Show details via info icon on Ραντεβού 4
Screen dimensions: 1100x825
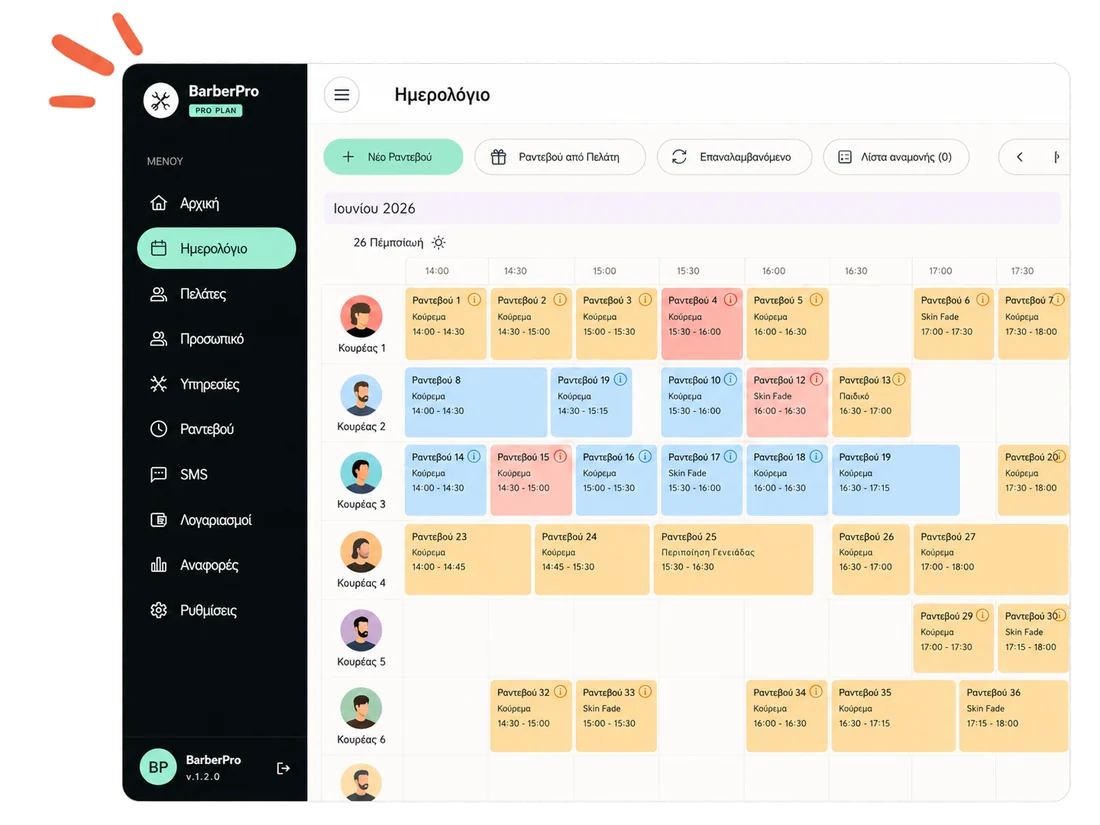pos(730,300)
